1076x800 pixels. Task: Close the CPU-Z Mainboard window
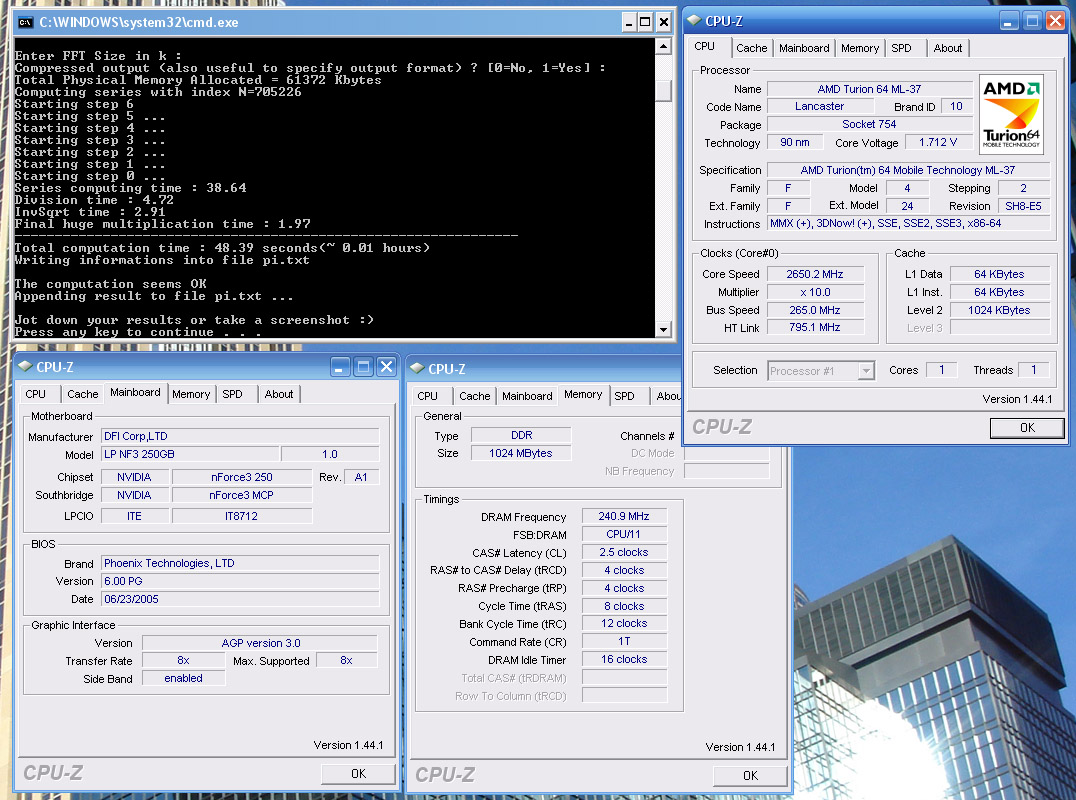(x=386, y=367)
